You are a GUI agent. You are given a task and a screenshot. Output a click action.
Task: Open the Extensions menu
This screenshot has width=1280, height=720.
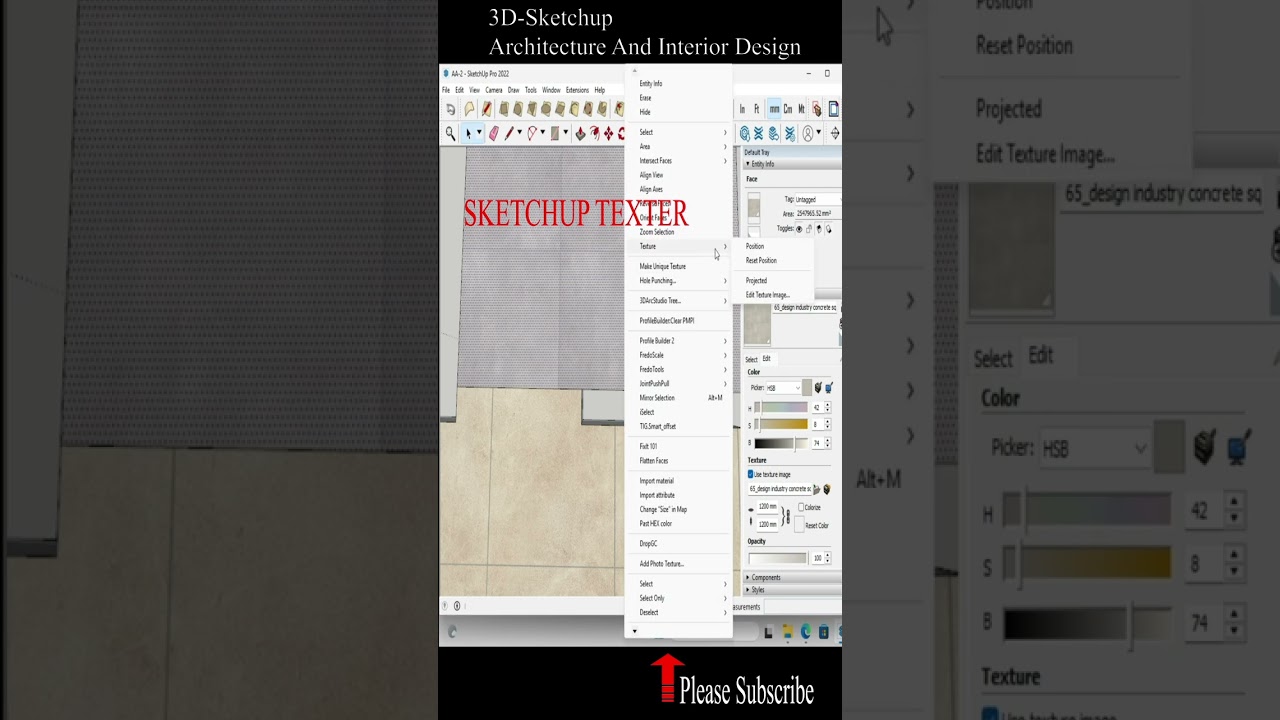click(x=577, y=90)
